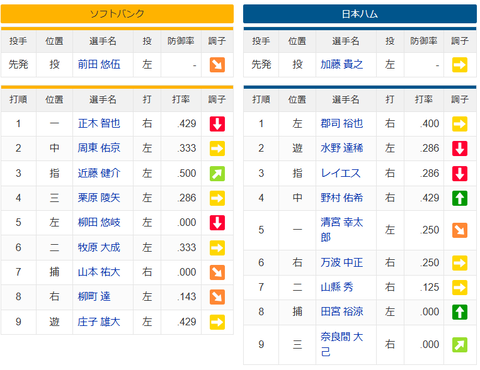Click the 先発 cell in 日本ハム pitcher row
The height and width of the screenshot is (370, 480).
pos(261,64)
